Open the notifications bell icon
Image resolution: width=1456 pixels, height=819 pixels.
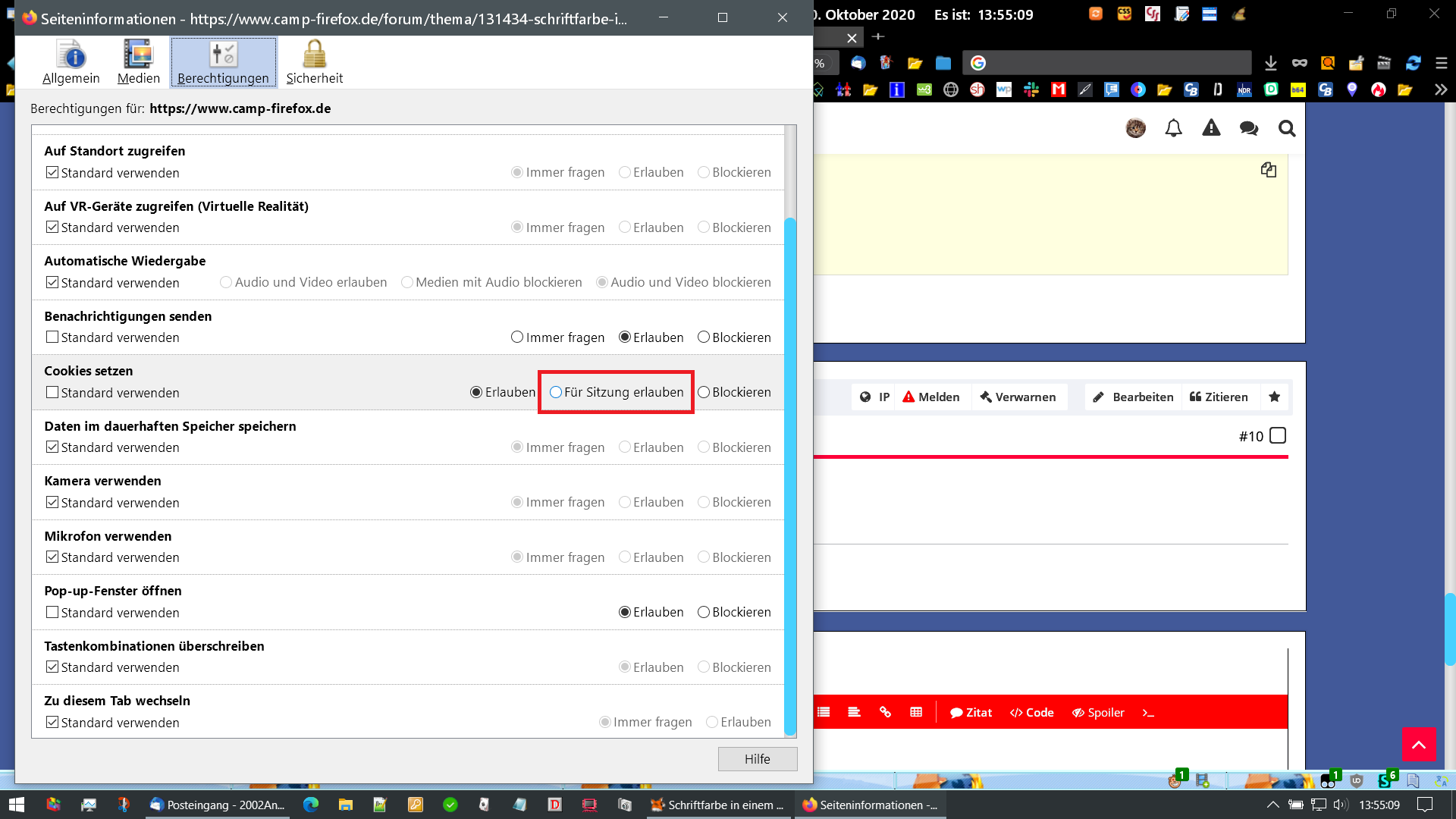tap(1173, 129)
